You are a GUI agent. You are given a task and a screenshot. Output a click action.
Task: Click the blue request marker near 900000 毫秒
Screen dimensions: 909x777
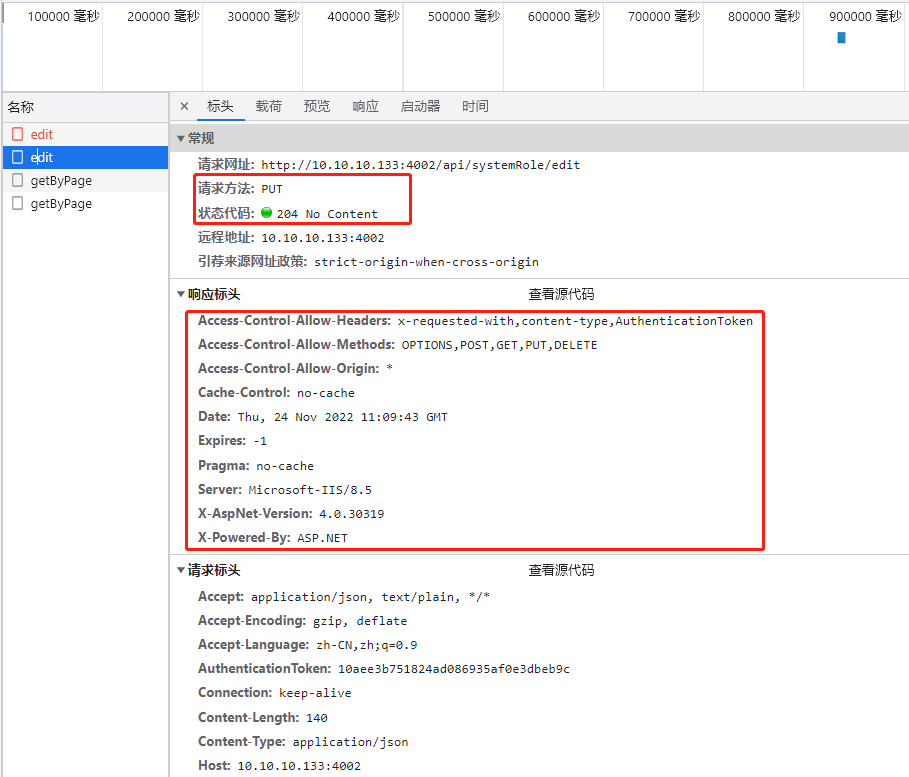coord(840,36)
